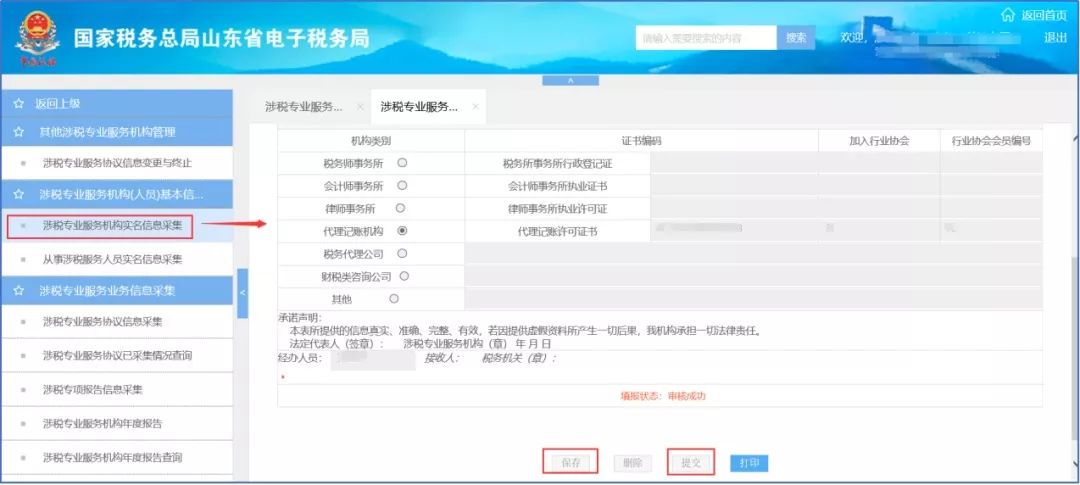Collapse the left sidebar using the arrow handle
The width and height of the screenshot is (1080, 485).
point(242,293)
